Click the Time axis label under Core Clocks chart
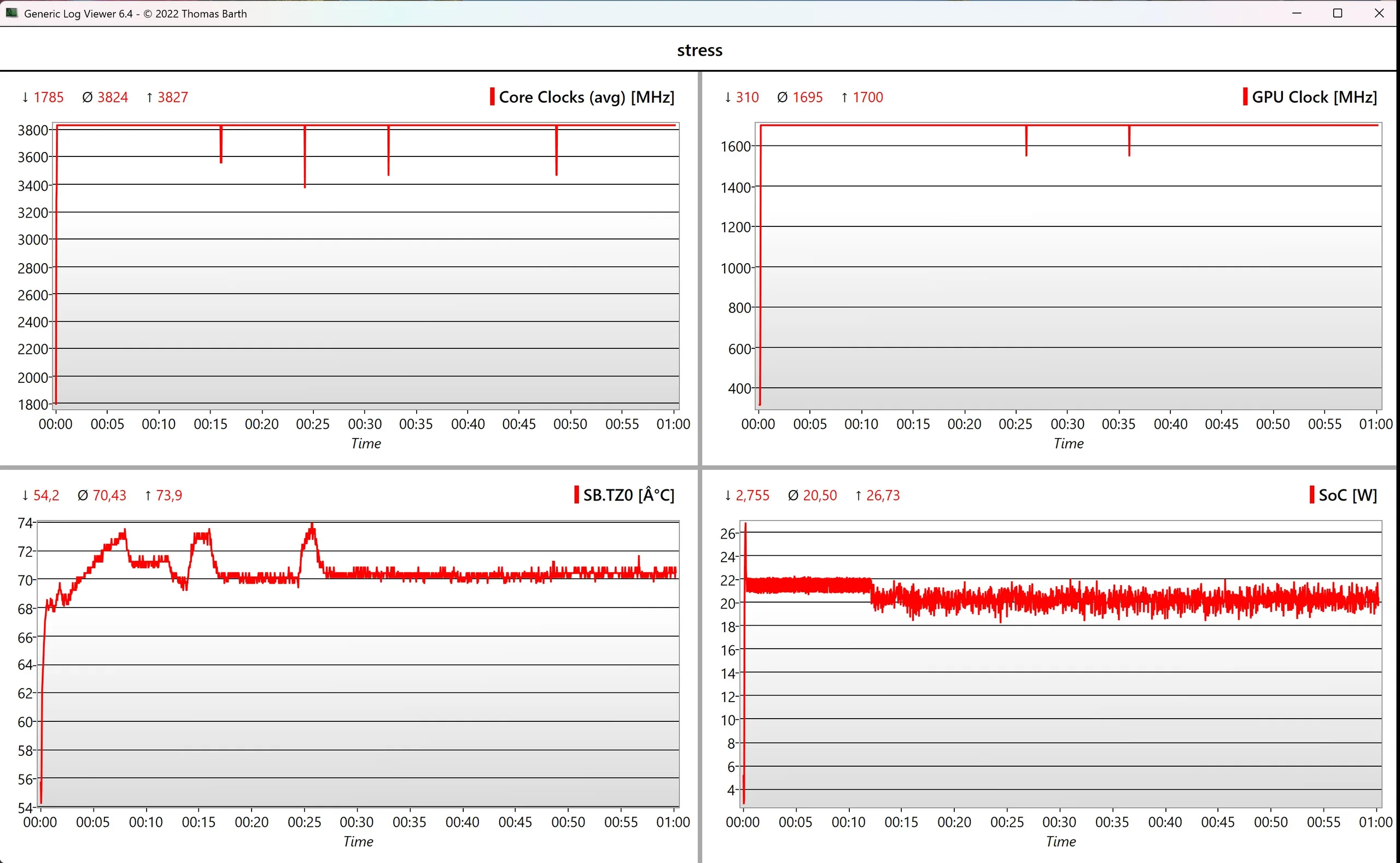The width and height of the screenshot is (1400, 863). pos(366,444)
